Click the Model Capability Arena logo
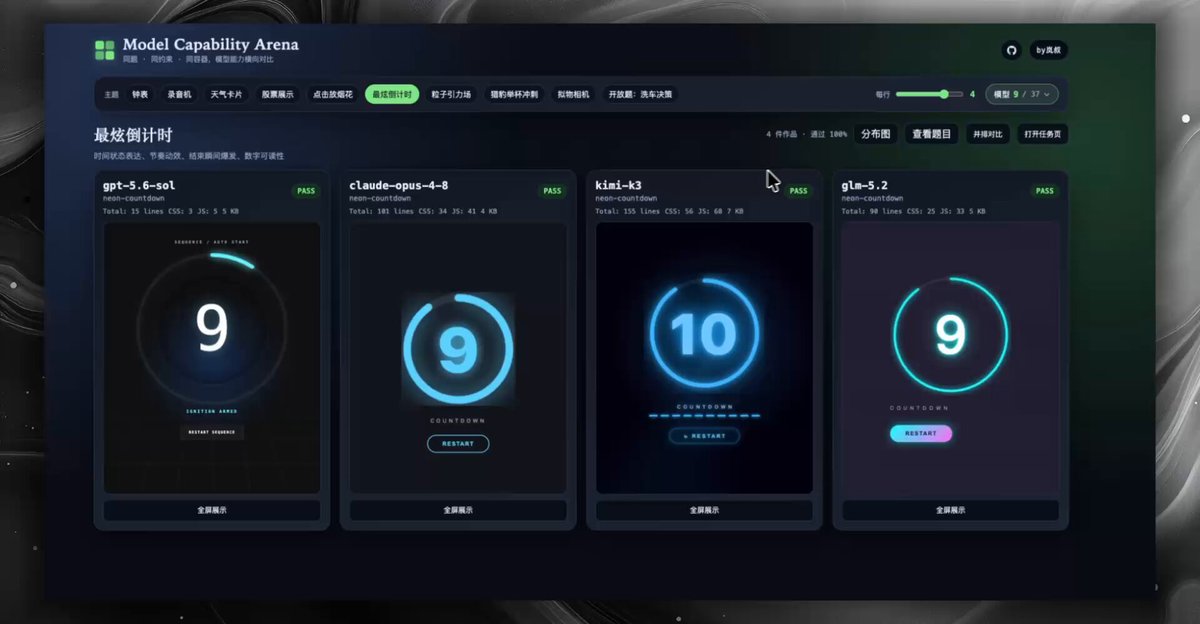1200x624 pixels. 105,50
